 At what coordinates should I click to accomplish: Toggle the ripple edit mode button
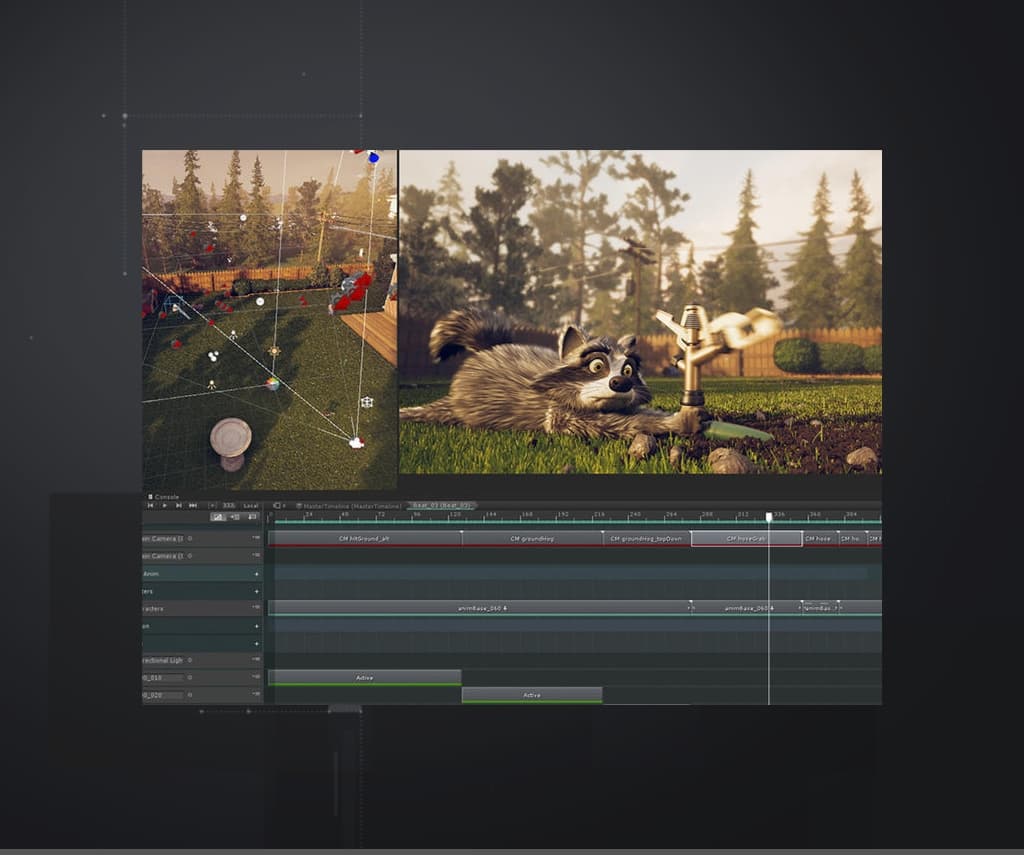click(235, 517)
